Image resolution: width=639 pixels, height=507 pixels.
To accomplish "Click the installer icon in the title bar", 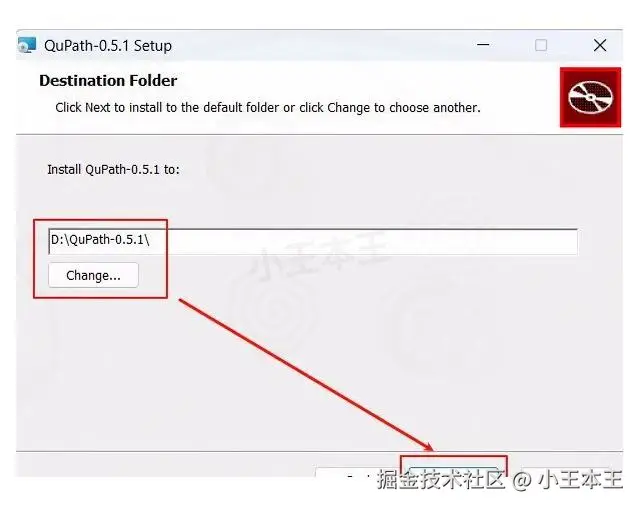I will point(26,45).
